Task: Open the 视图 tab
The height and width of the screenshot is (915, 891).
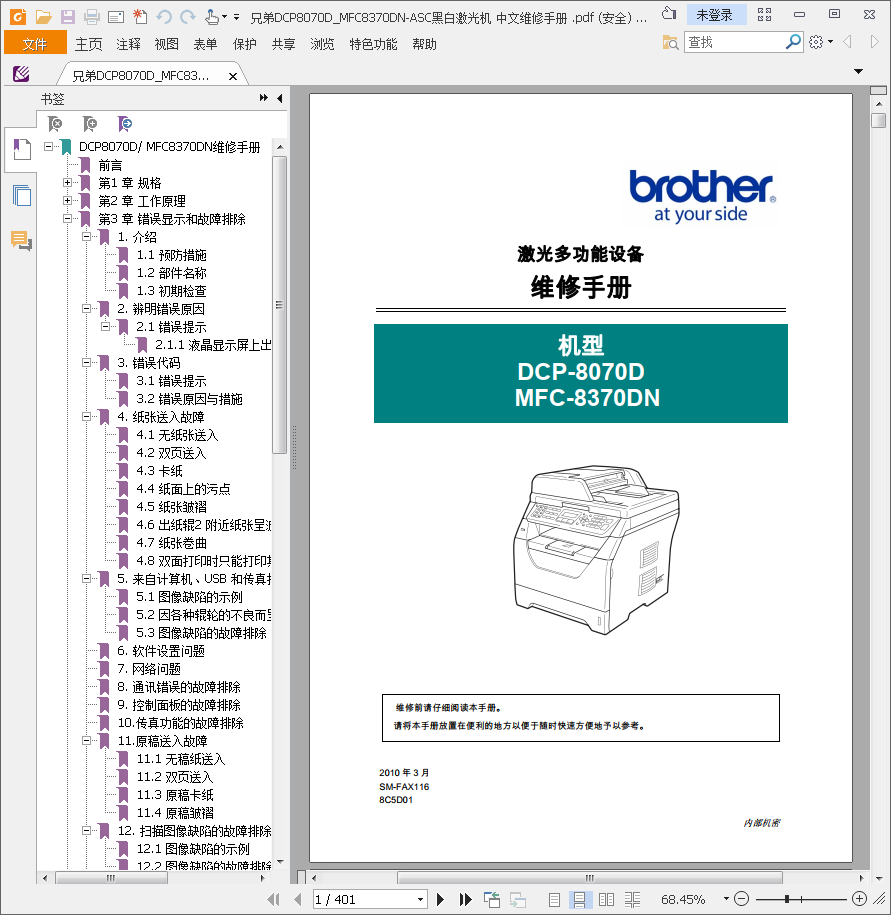Action: 167,44
